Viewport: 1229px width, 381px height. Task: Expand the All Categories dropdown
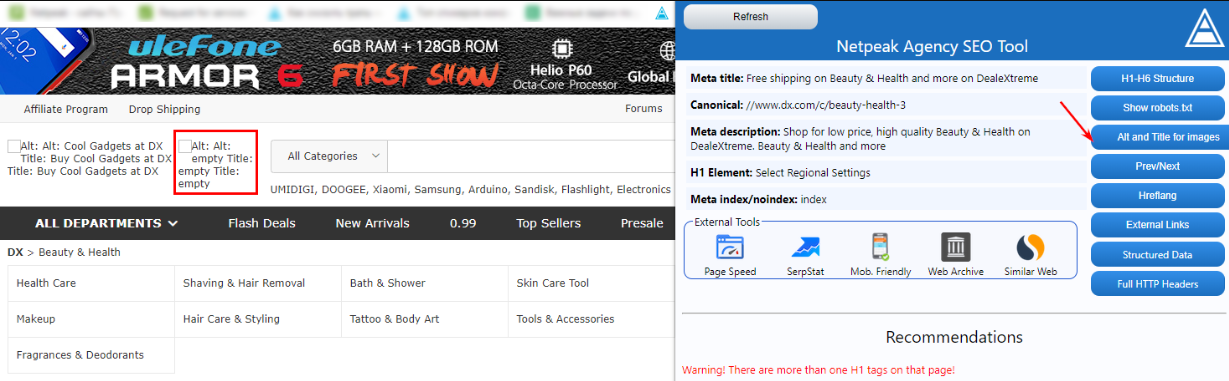(x=330, y=156)
